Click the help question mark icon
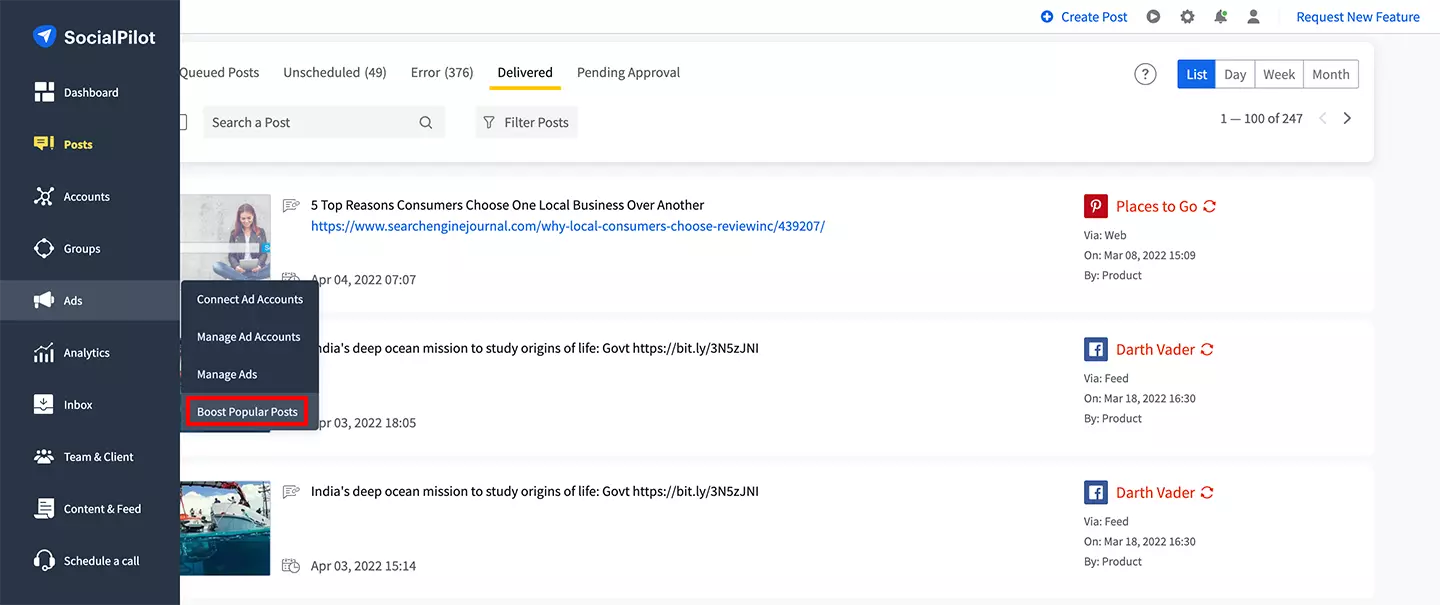1440x605 pixels. [x=1145, y=74]
